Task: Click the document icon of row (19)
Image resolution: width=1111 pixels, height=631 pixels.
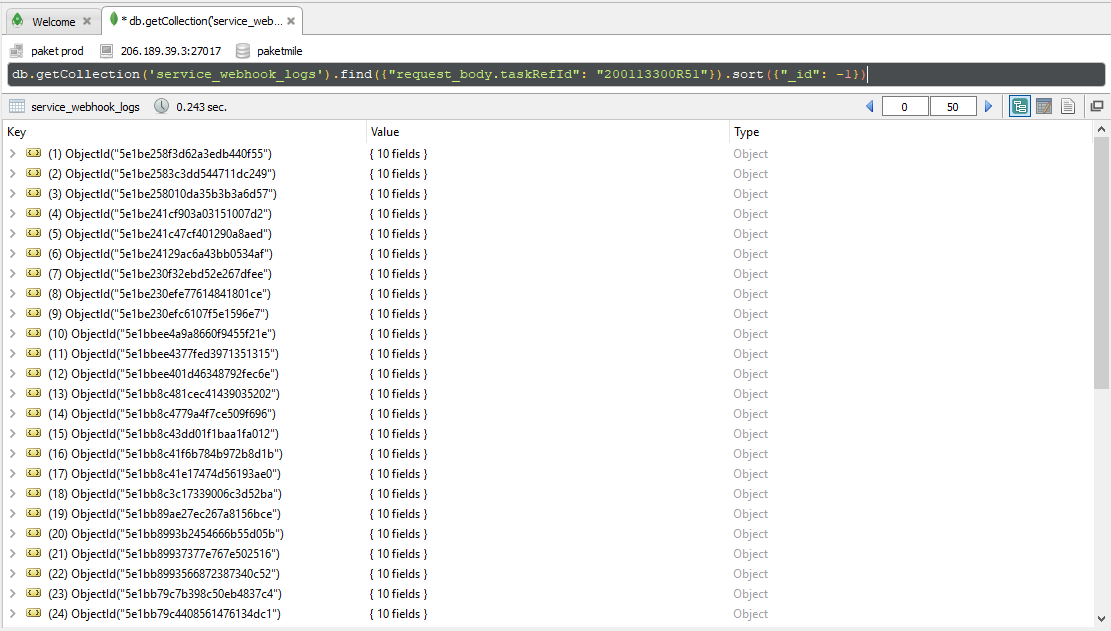Action: [x=33, y=513]
